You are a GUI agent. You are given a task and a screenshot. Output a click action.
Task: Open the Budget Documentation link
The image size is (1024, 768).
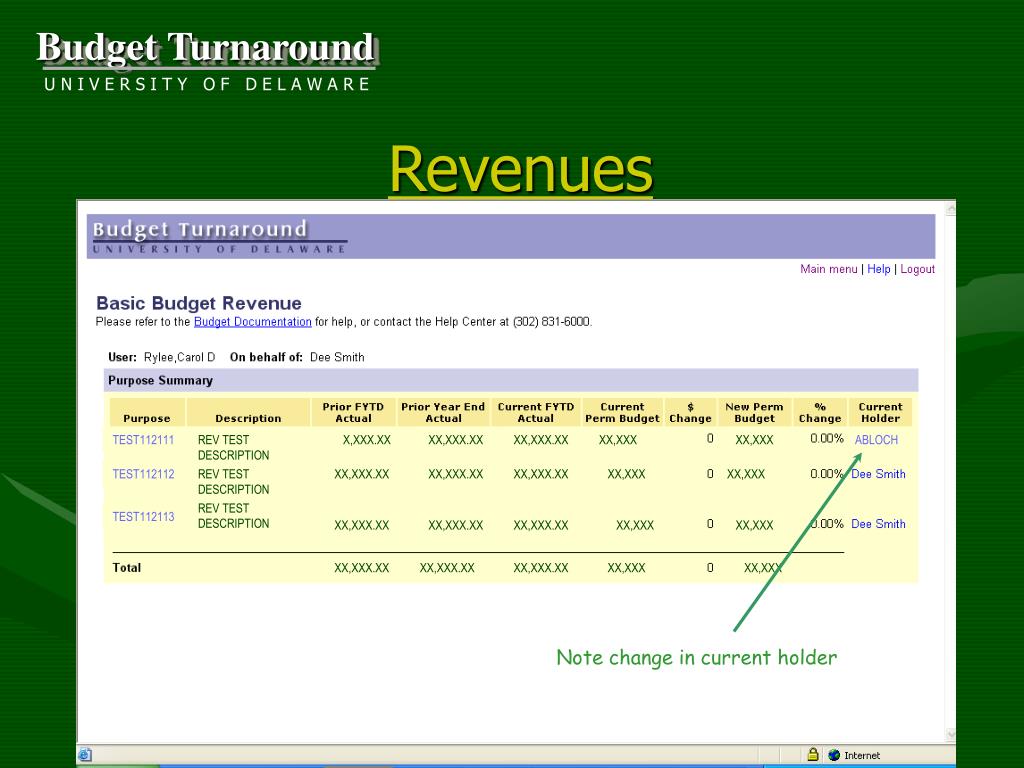click(x=253, y=322)
